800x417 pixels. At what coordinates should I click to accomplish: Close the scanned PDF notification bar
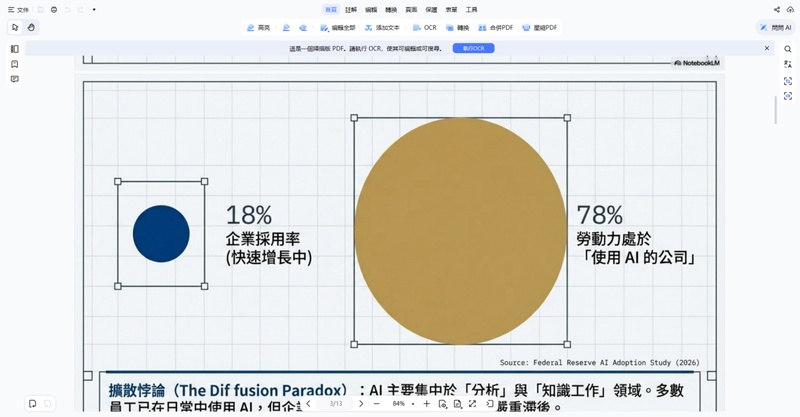(767, 48)
